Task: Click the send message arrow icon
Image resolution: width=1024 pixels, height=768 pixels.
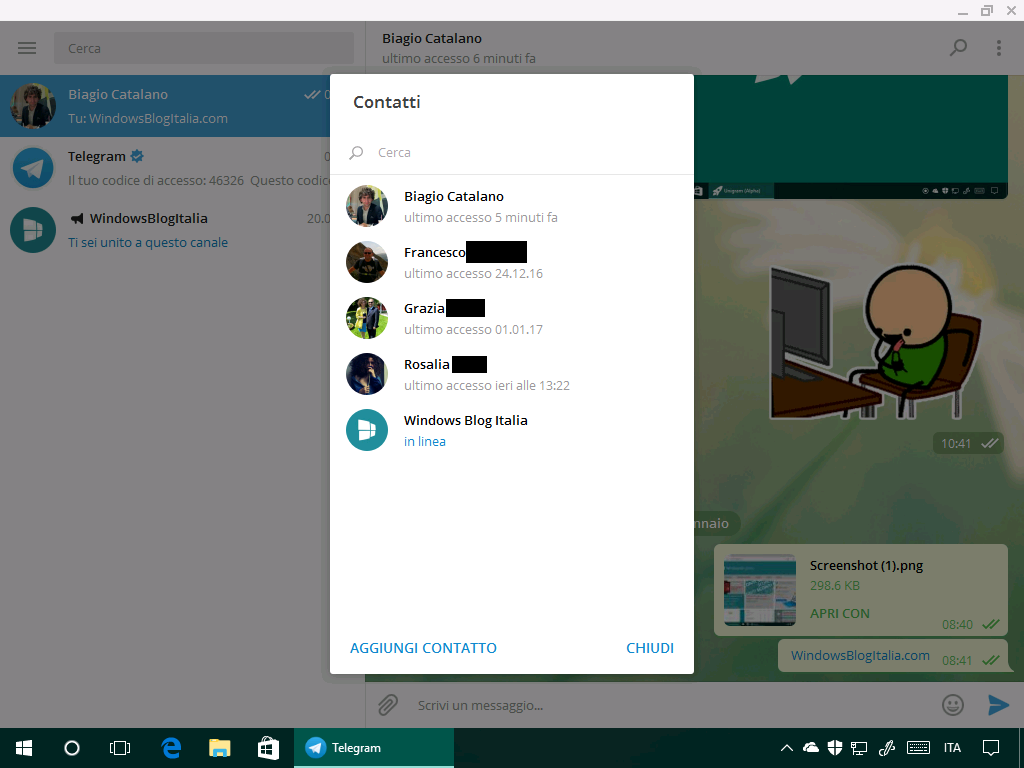Action: tap(999, 705)
